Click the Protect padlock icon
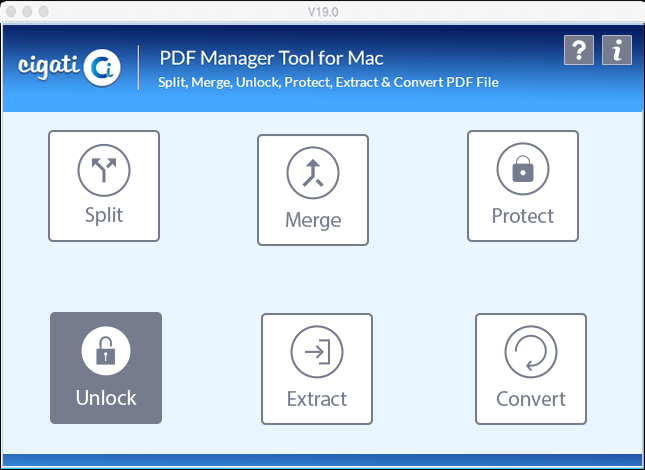The width and height of the screenshot is (645, 470). [x=523, y=169]
